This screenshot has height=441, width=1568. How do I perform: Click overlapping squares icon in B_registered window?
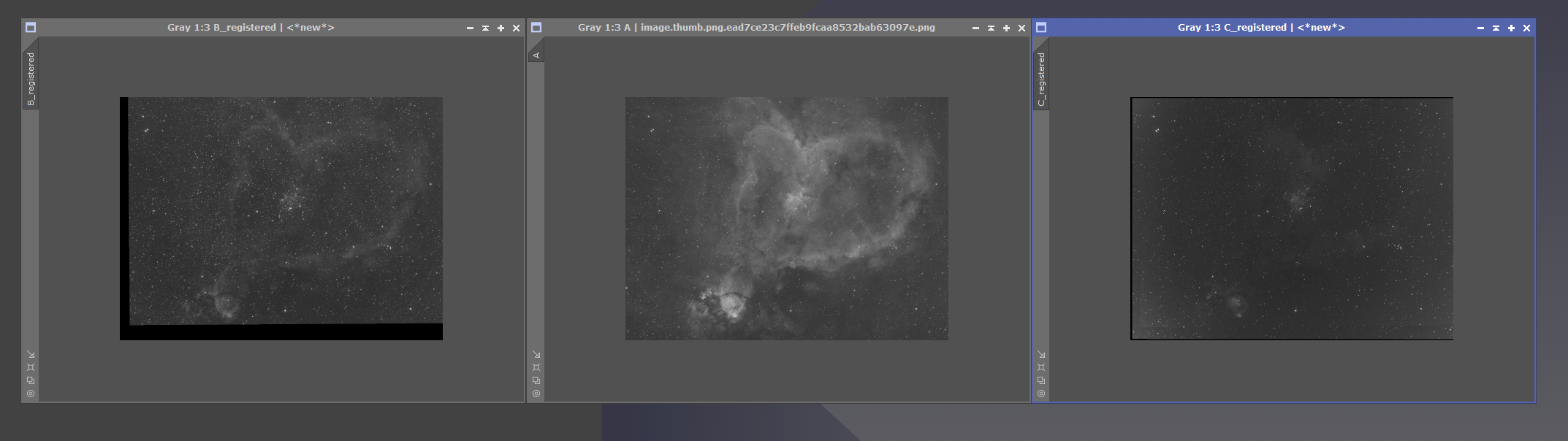point(31,380)
